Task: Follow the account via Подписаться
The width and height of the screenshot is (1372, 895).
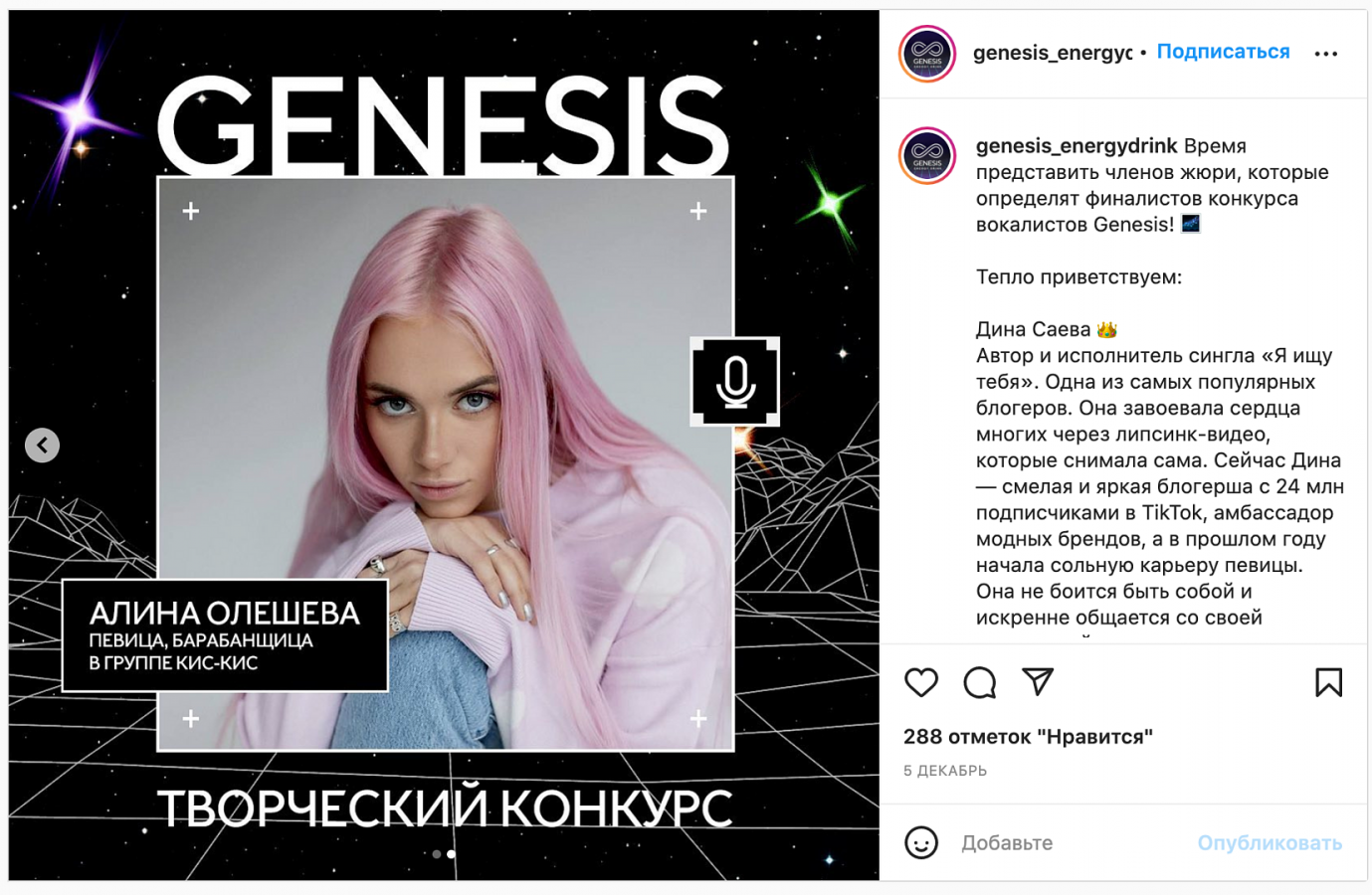Action: tap(1223, 52)
